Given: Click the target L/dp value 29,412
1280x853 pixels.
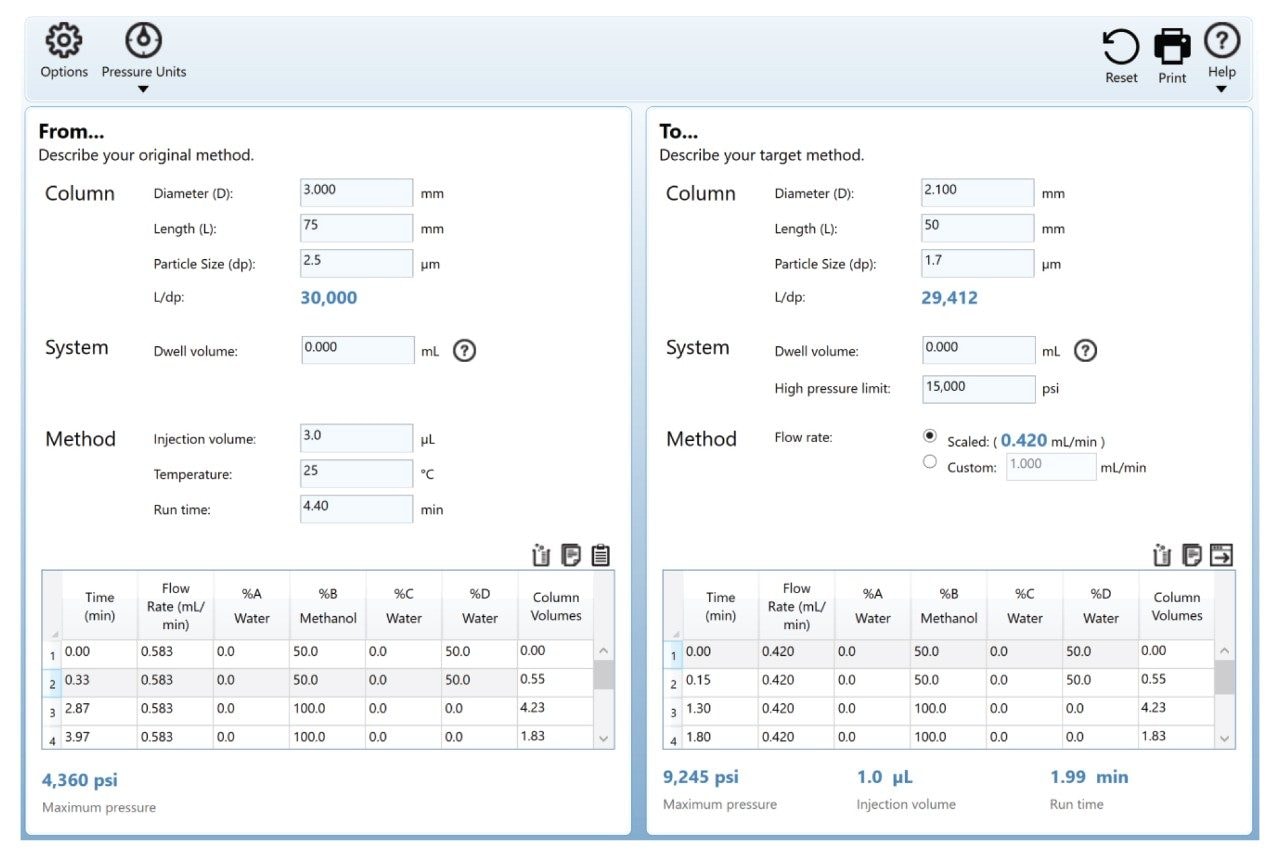Looking at the screenshot, I should [x=950, y=298].
